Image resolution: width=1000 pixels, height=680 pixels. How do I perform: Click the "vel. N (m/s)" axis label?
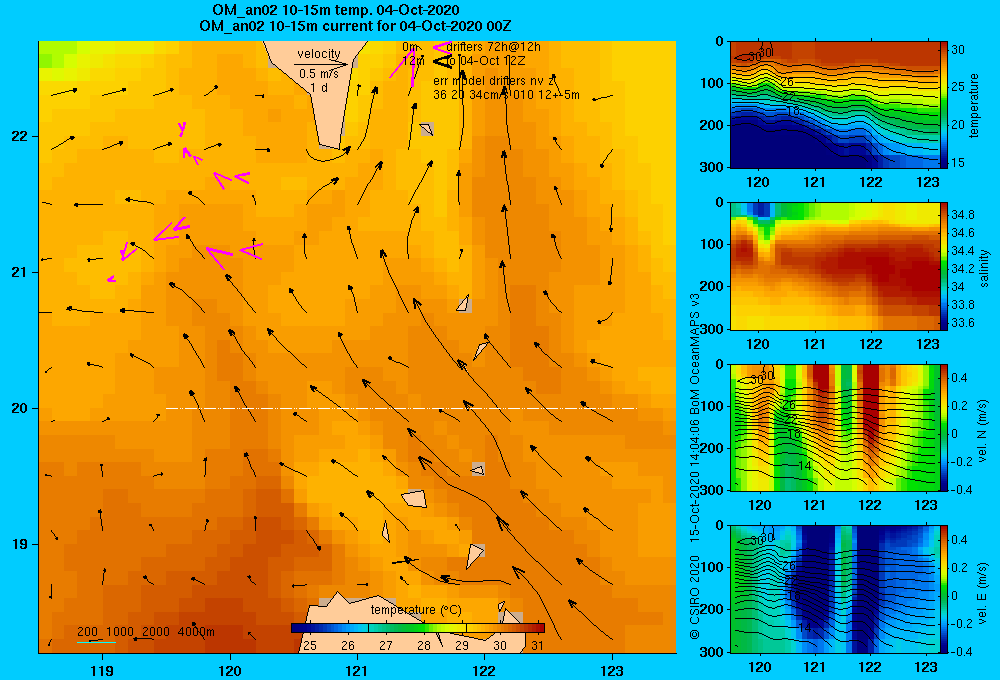point(983,431)
